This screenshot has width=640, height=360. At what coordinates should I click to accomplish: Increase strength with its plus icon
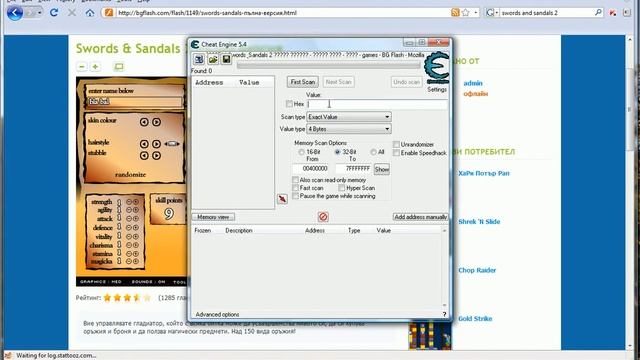point(136,202)
